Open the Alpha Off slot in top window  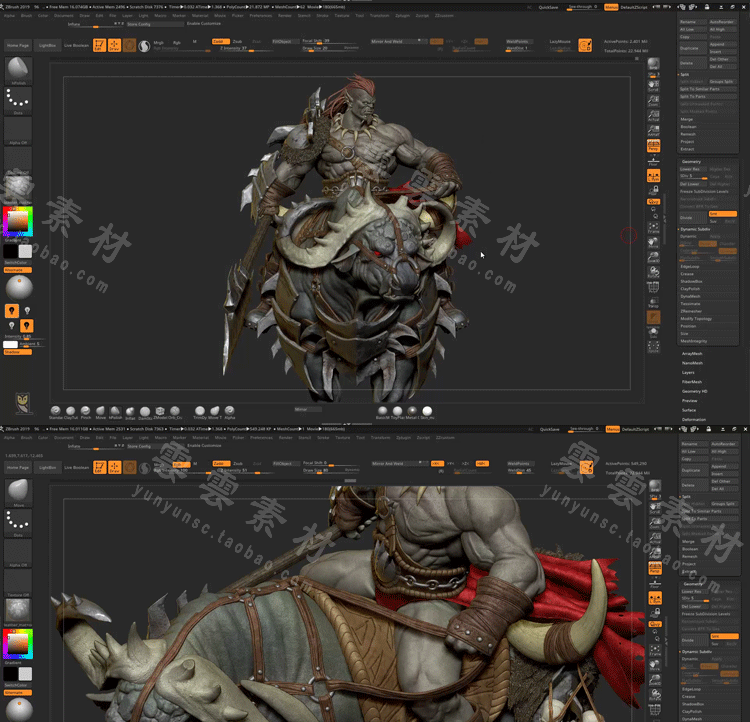point(18,130)
